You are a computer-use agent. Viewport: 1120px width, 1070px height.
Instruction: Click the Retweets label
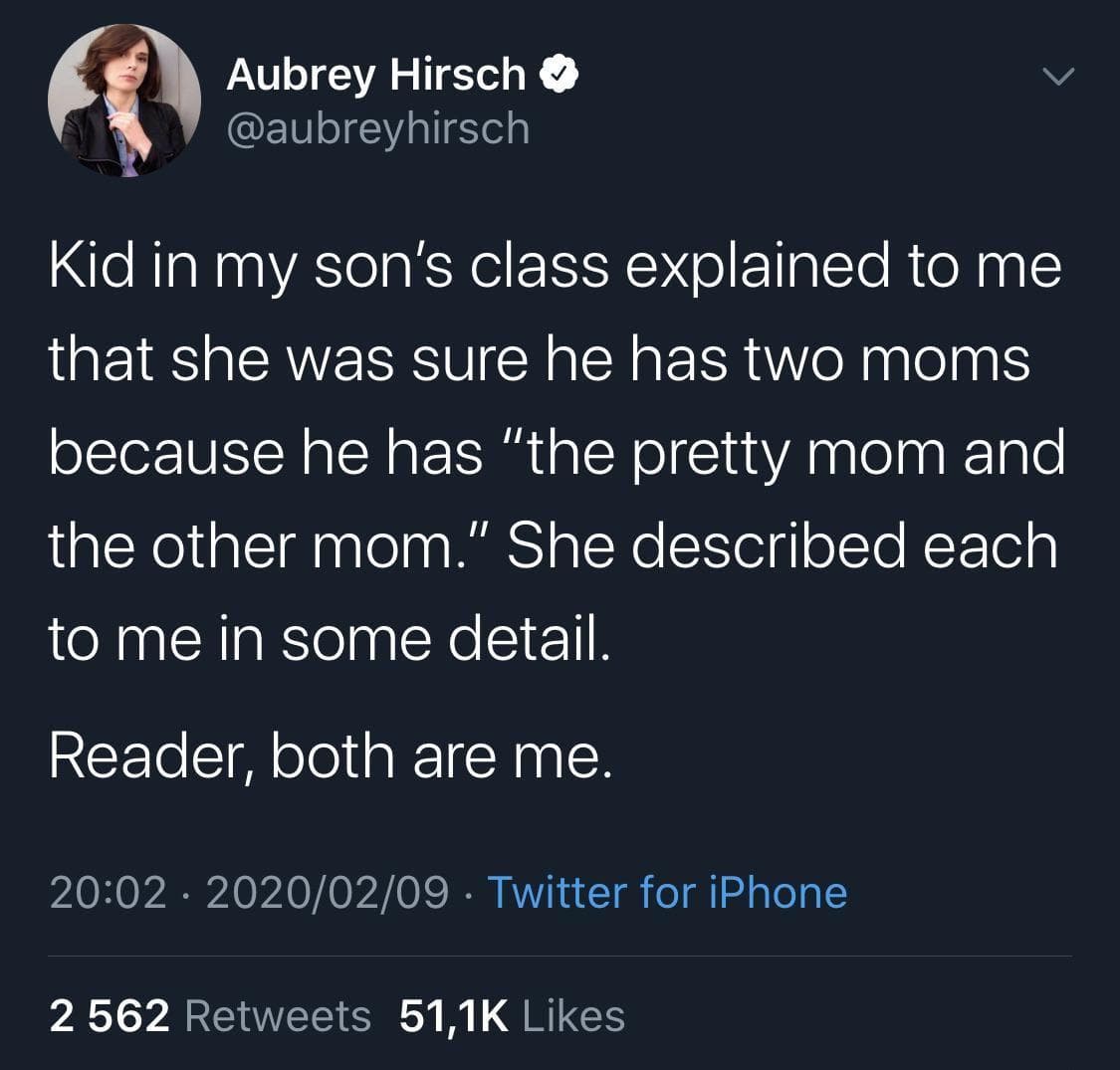tap(278, 1015)
